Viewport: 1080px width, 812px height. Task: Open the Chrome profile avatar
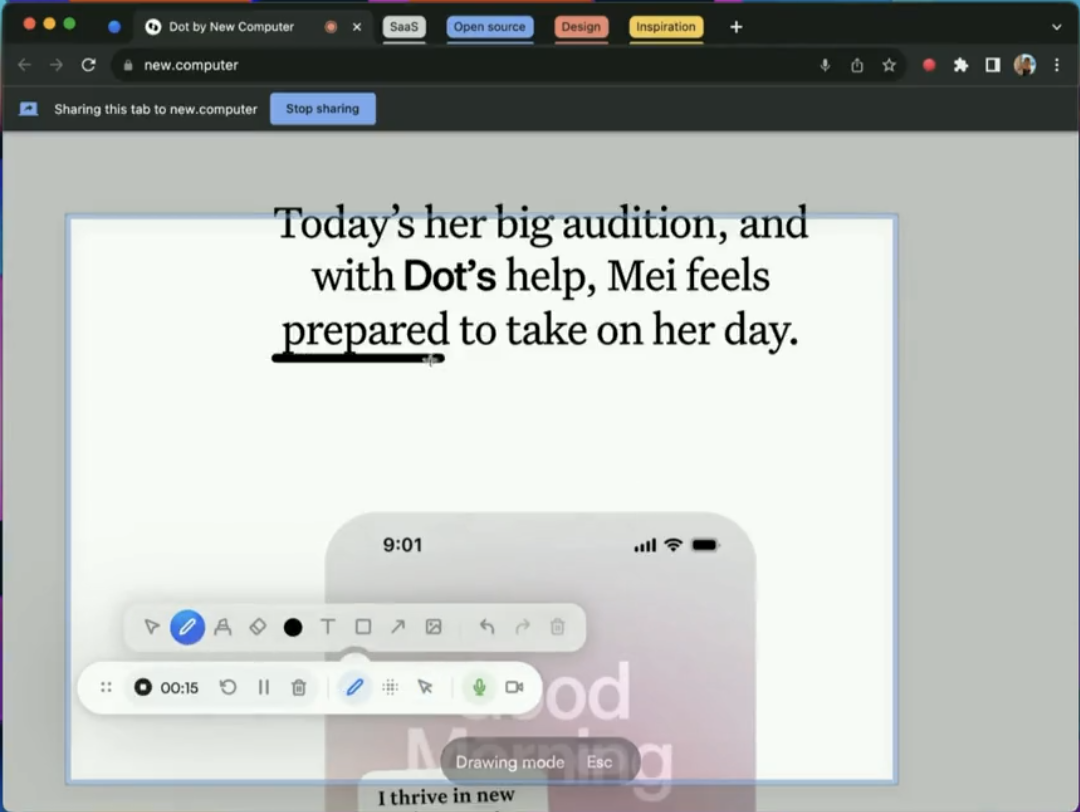pos(1025,65)
